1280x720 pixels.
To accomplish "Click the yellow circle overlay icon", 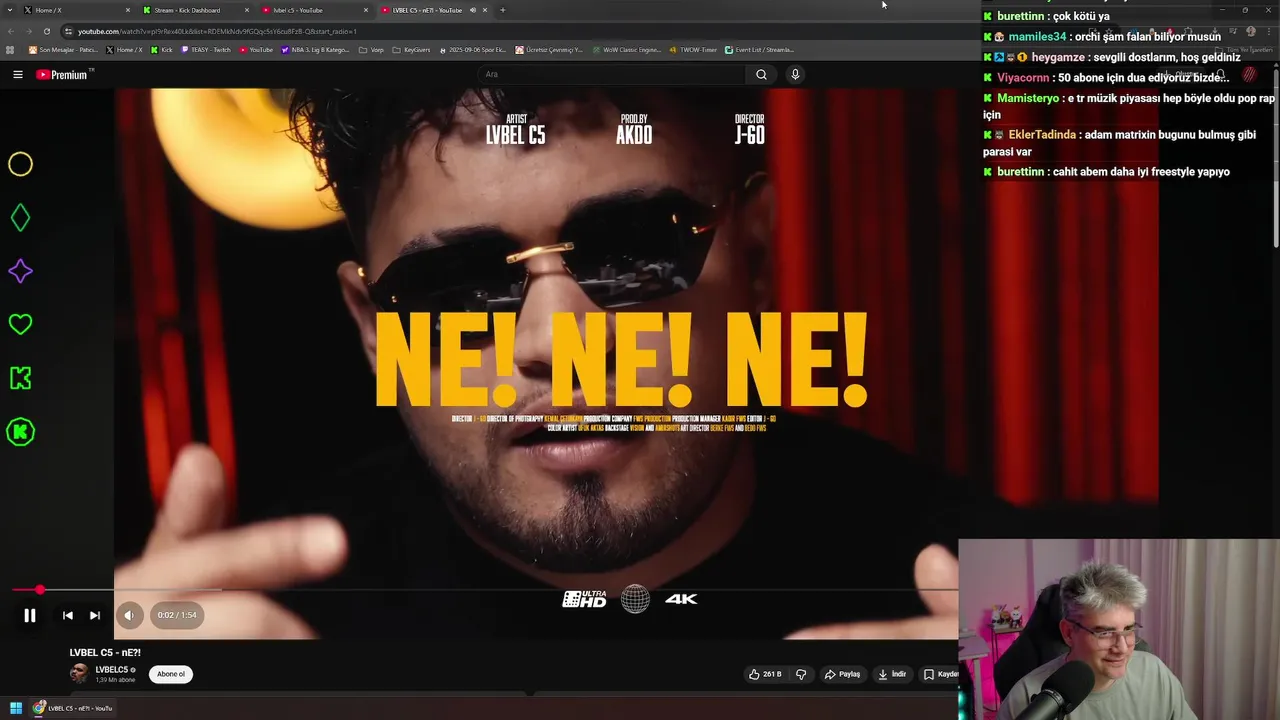I will pyautogui.click(x=20, y=164).
